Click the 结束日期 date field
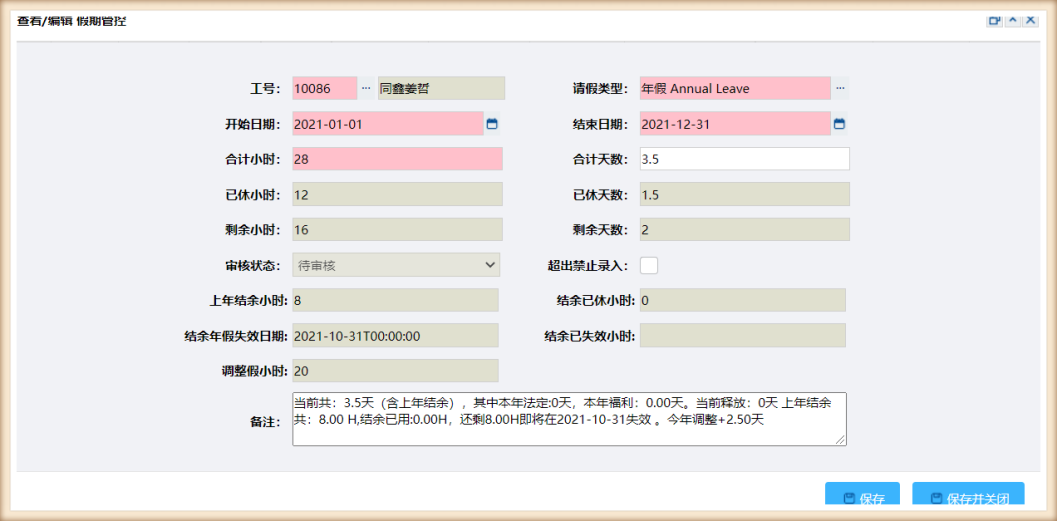Viewport: 1057px width, 521px height. tap(734, 124)
